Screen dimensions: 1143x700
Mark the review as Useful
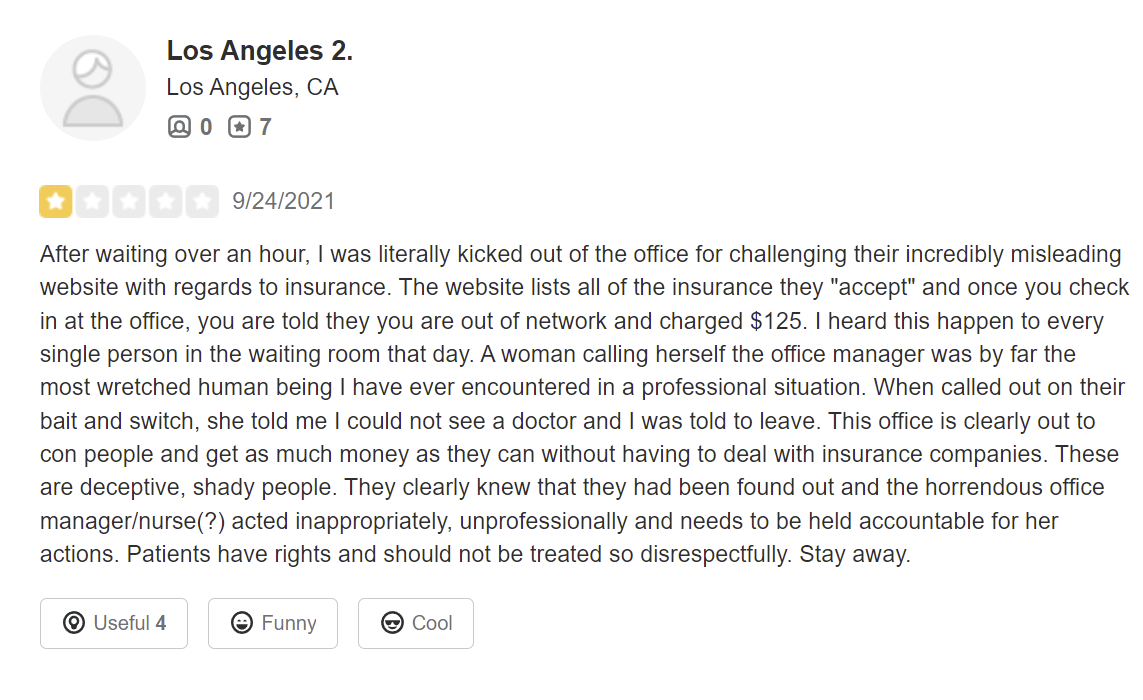[114, 623]
